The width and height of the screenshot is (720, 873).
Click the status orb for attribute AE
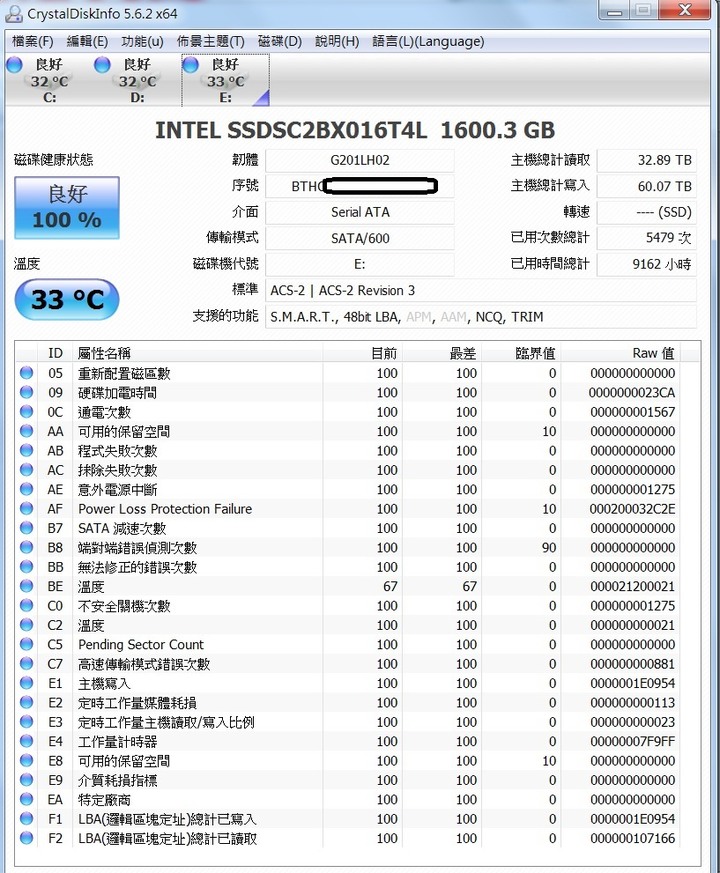26,489
